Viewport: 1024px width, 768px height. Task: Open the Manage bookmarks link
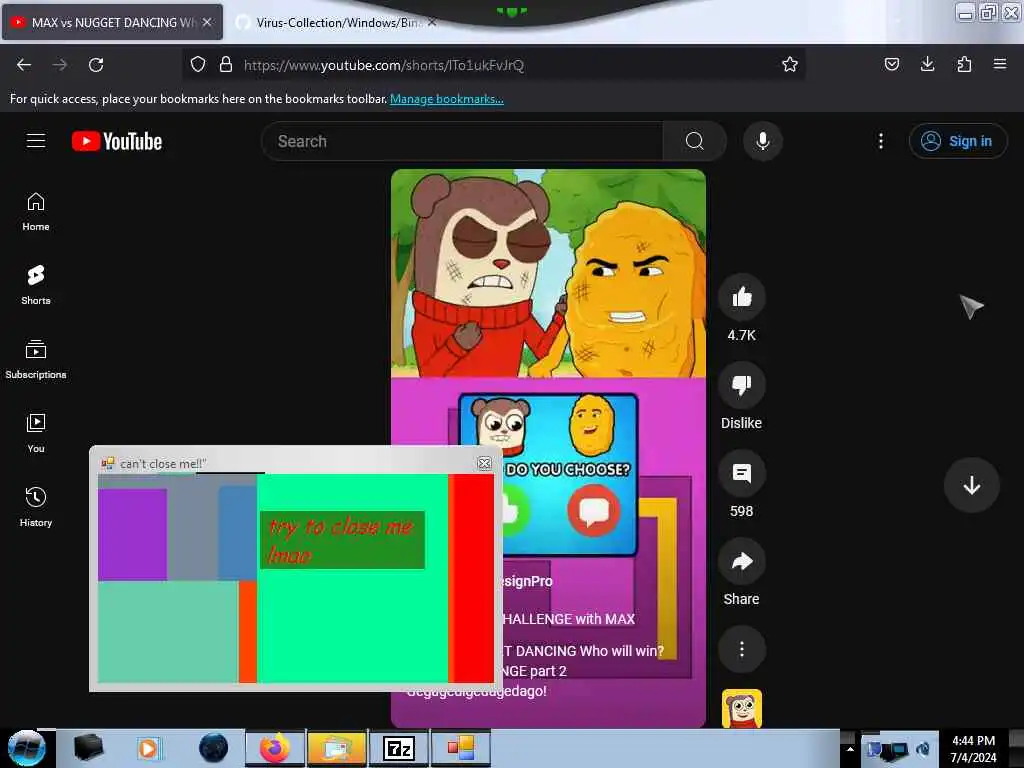click(447, 99)
